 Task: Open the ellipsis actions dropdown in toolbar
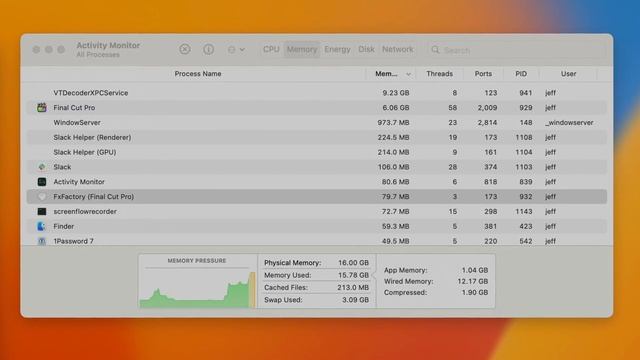[236, 49]
